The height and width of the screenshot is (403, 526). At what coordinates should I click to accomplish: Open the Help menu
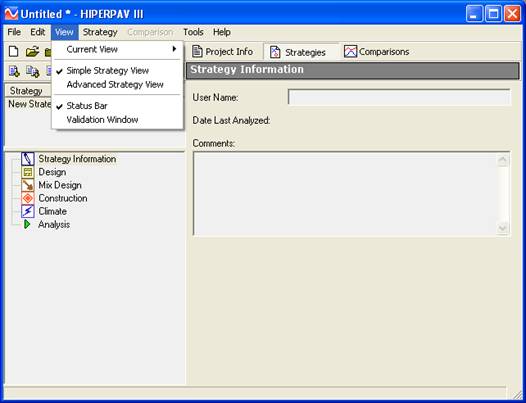(x=222, y=32)
